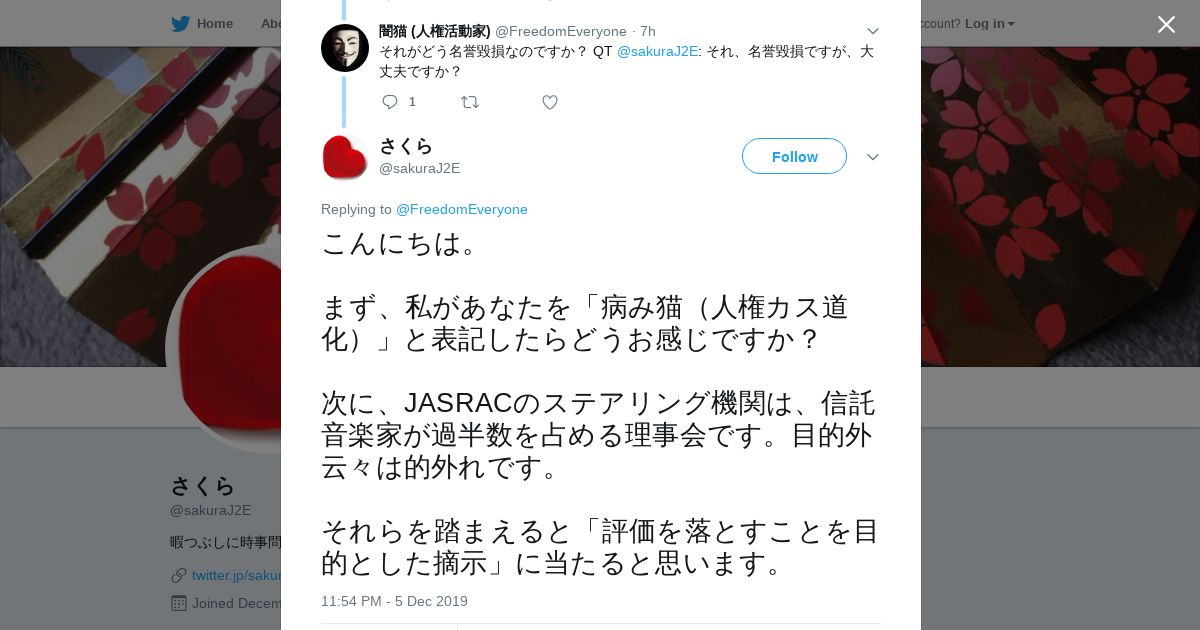Open the Log in dropdown
Image resolution: width=1200 pixels, height=630 pixels.
pyautogui.click(x=989, y=23)
